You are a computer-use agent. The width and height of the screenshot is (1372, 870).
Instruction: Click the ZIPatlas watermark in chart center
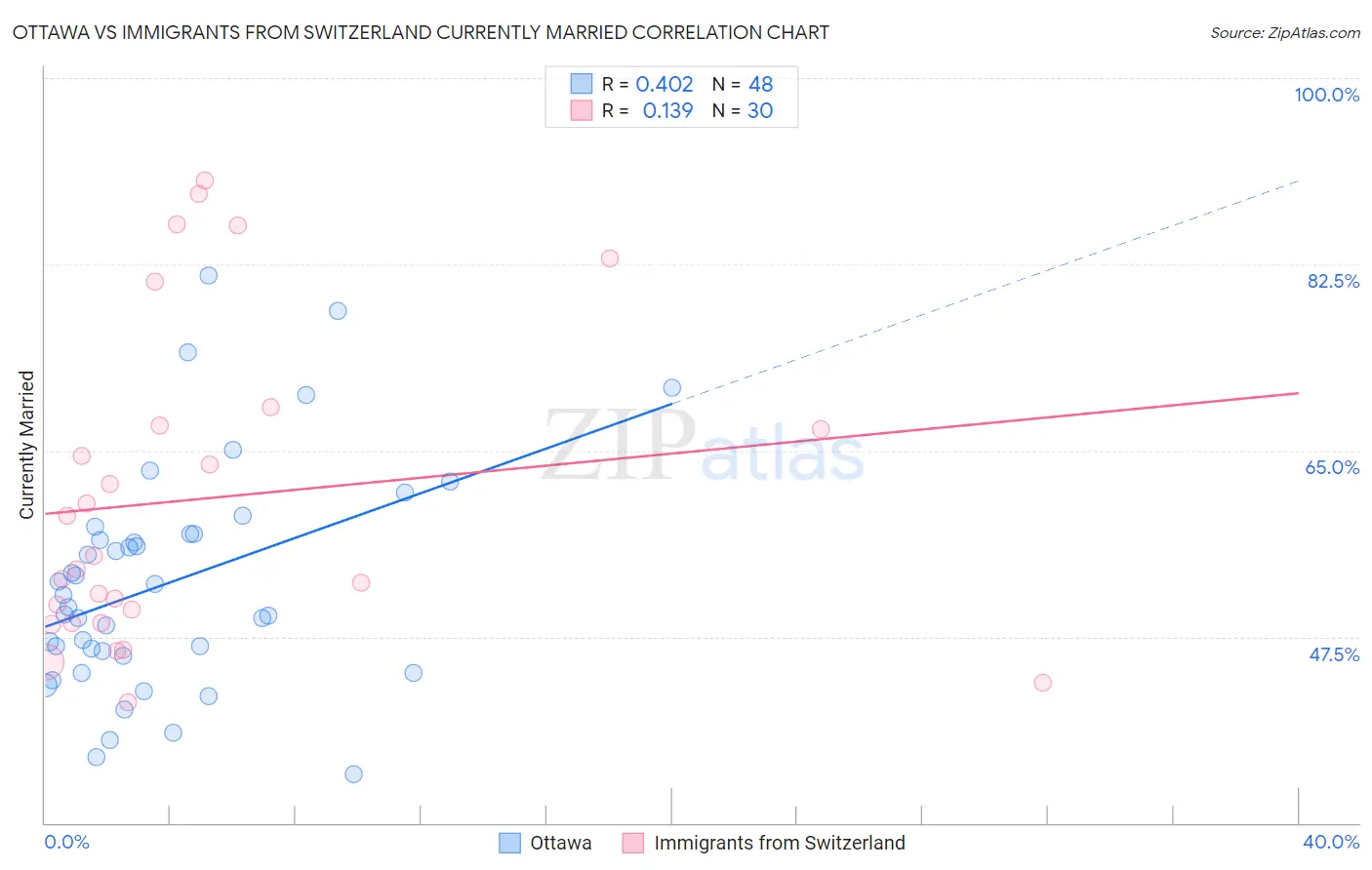(x=703, y=445)
